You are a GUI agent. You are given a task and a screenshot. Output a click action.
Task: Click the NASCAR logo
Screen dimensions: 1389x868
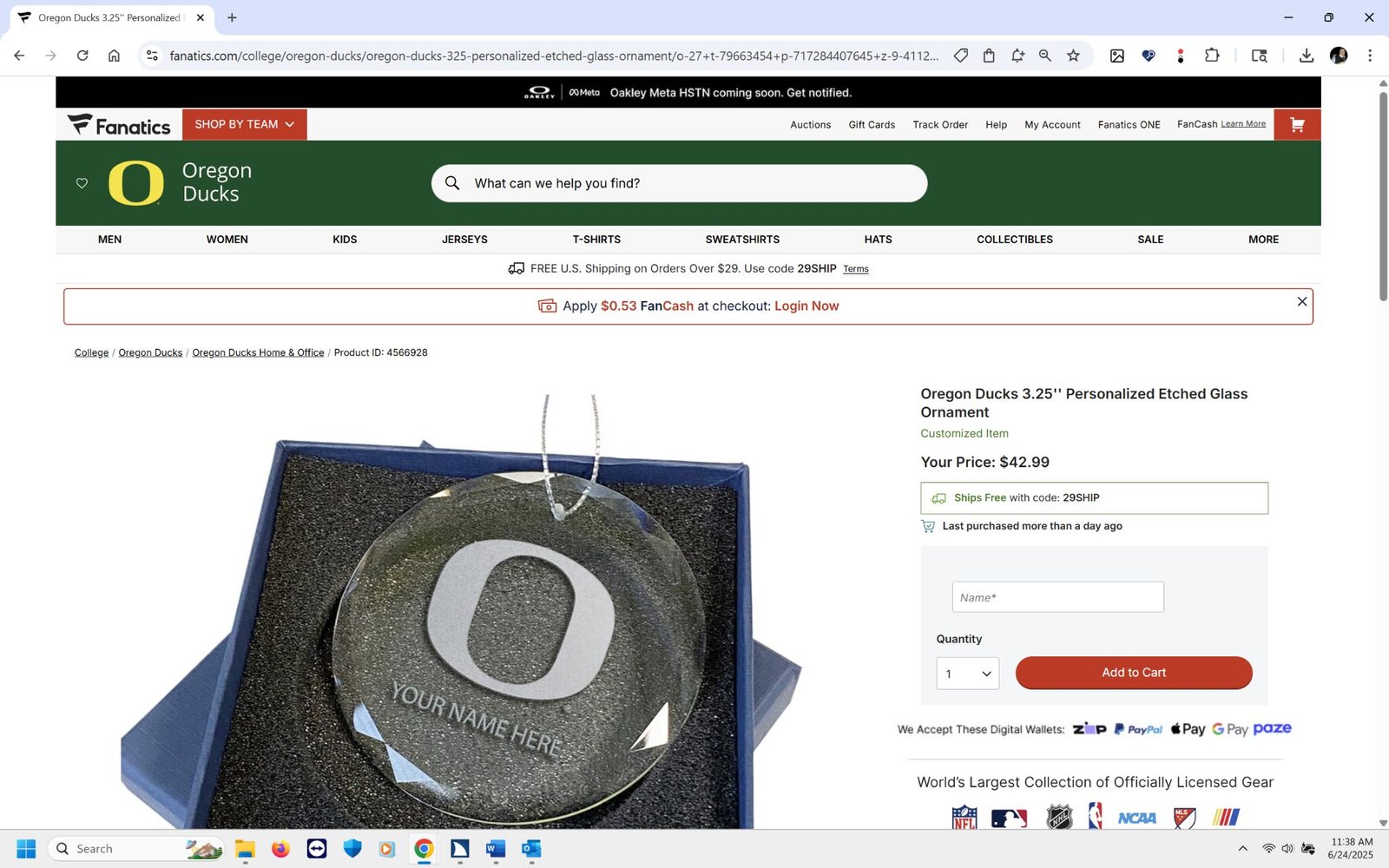coord(1227,818)
